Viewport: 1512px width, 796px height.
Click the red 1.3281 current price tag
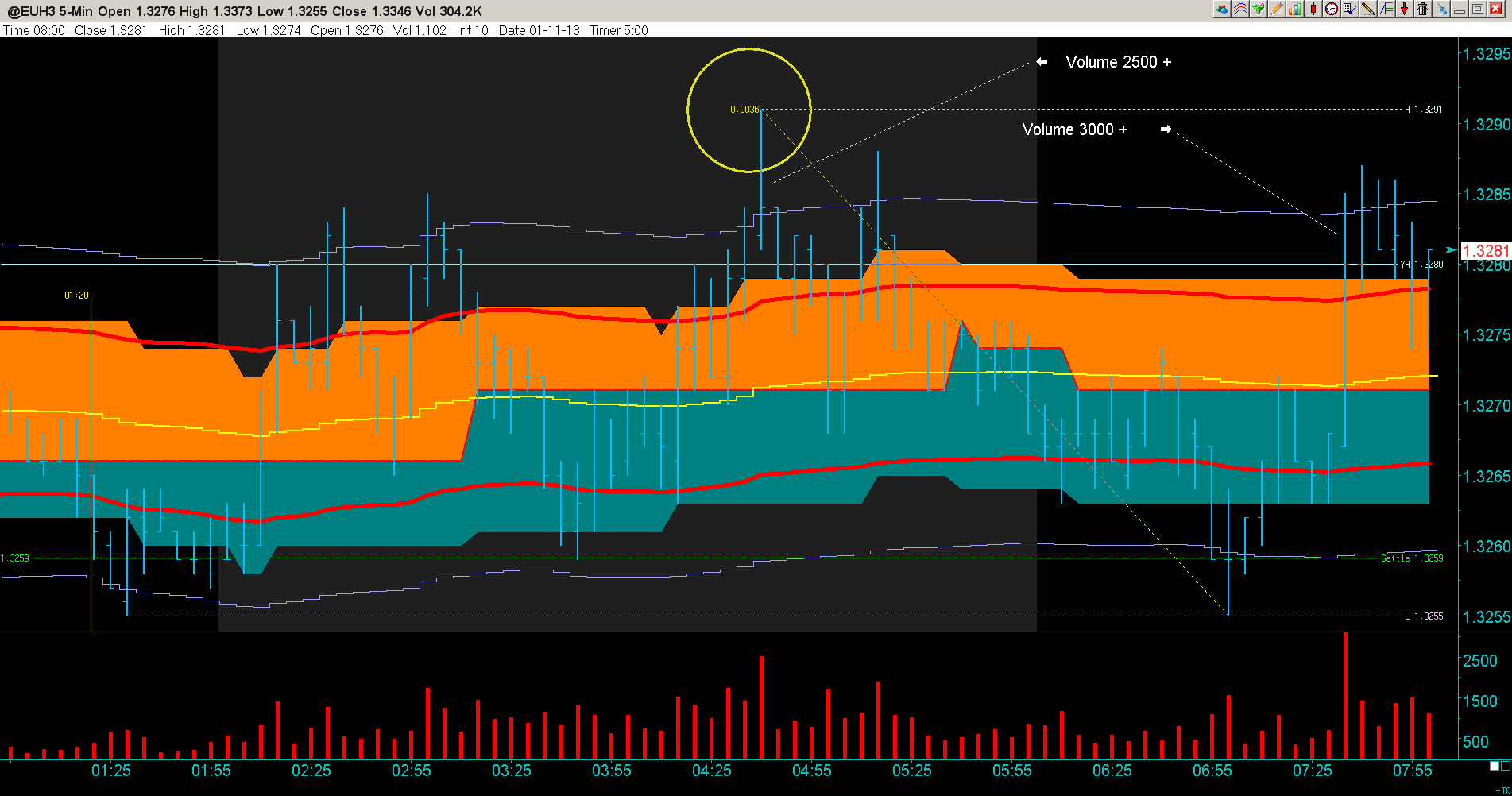[1485, 251]
